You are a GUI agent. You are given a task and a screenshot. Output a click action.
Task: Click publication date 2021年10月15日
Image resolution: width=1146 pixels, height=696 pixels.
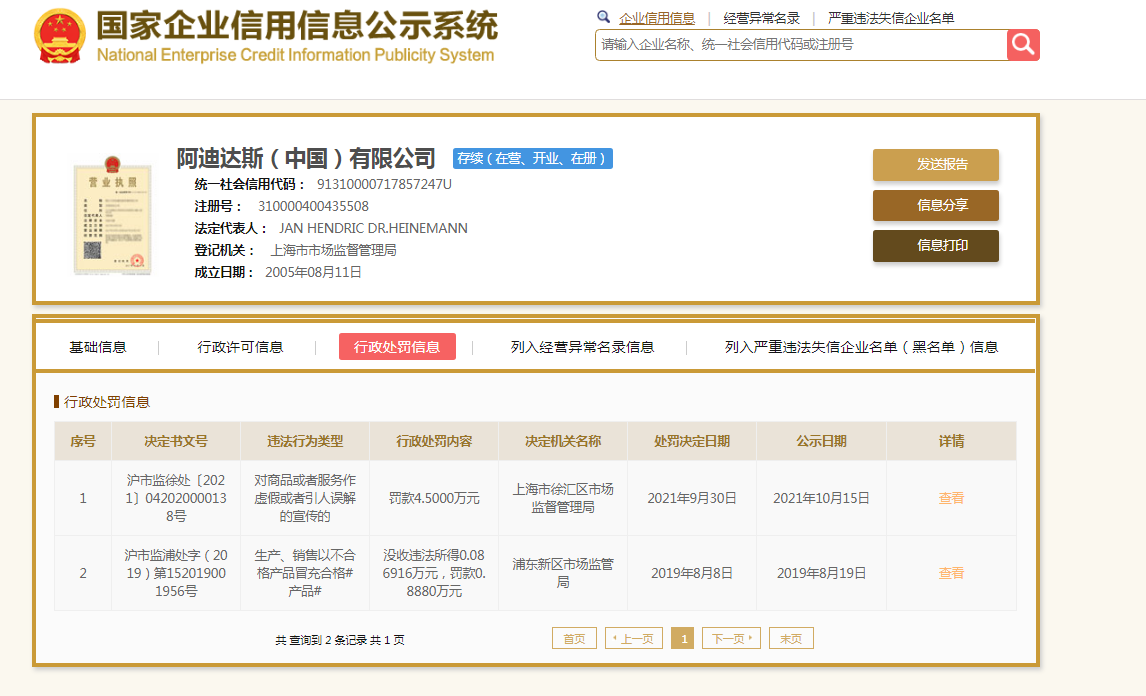(821, 498)
